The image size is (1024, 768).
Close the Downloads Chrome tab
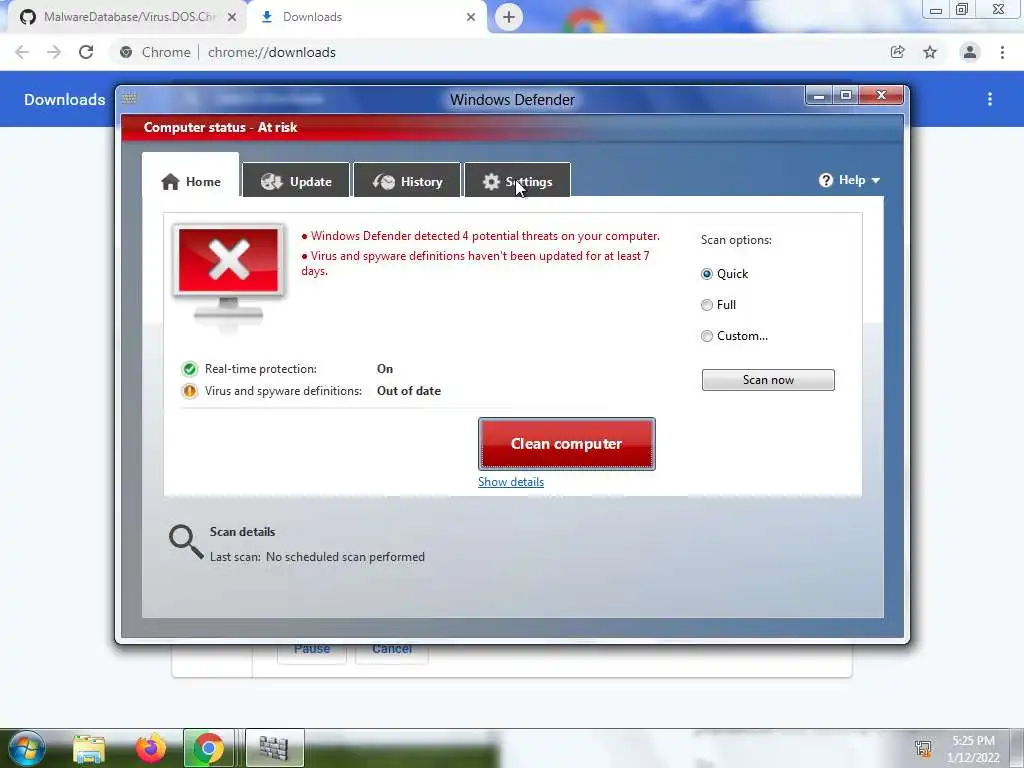tap(471, 17)
